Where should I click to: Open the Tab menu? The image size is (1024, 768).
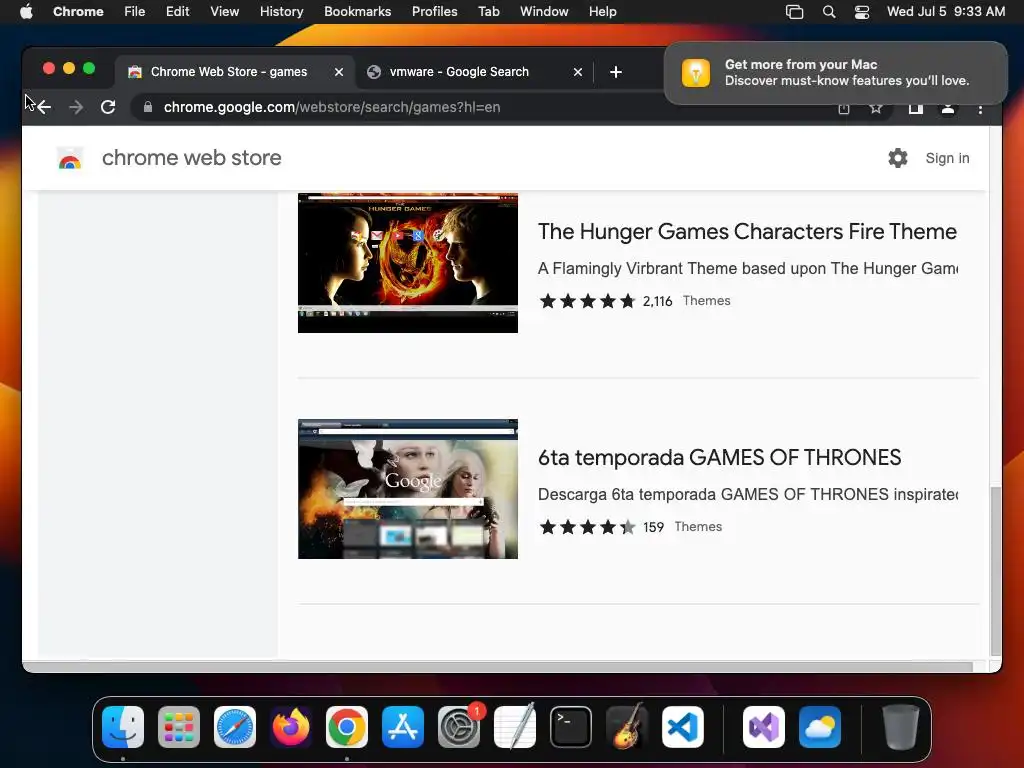488,12
